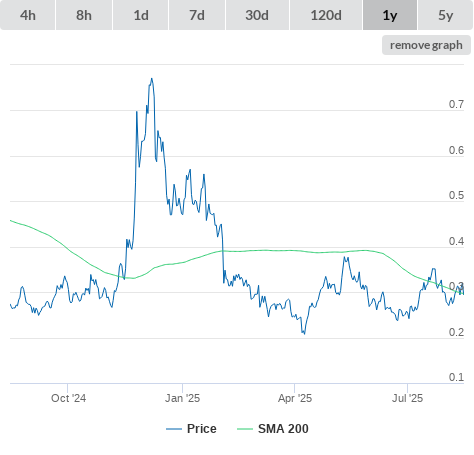Choose the 1d chart interval
Viewport: 474px width, 455px height.
[x=141, y=15]
